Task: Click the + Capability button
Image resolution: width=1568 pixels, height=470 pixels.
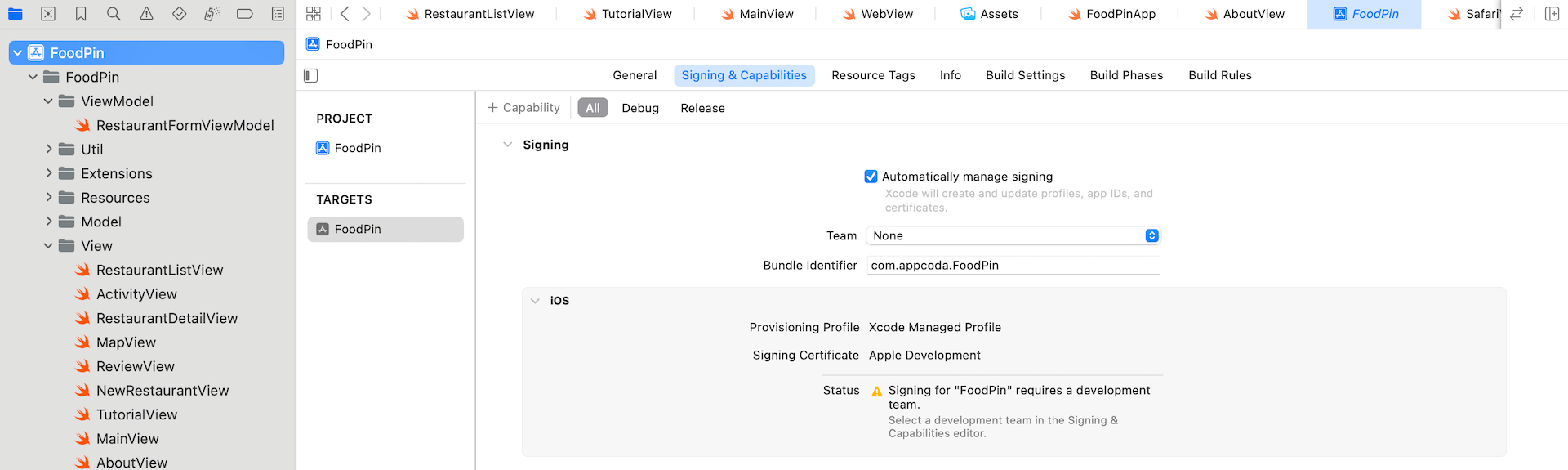Action: click(x=523, y=108)
